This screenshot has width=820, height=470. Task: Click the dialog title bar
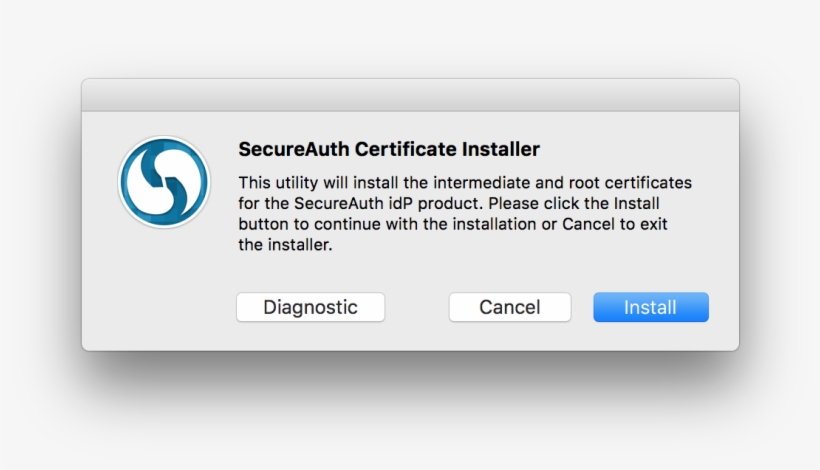[x=410, y=95]
